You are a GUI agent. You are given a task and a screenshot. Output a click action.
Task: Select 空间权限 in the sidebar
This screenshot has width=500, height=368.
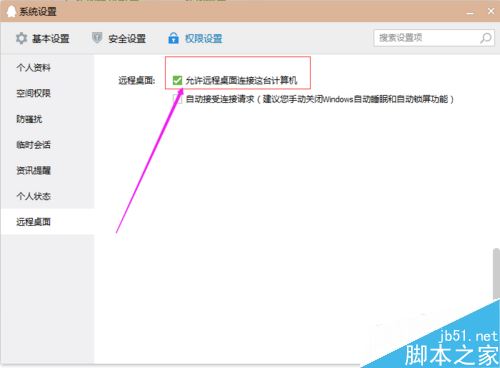click(x=47, y=93)
